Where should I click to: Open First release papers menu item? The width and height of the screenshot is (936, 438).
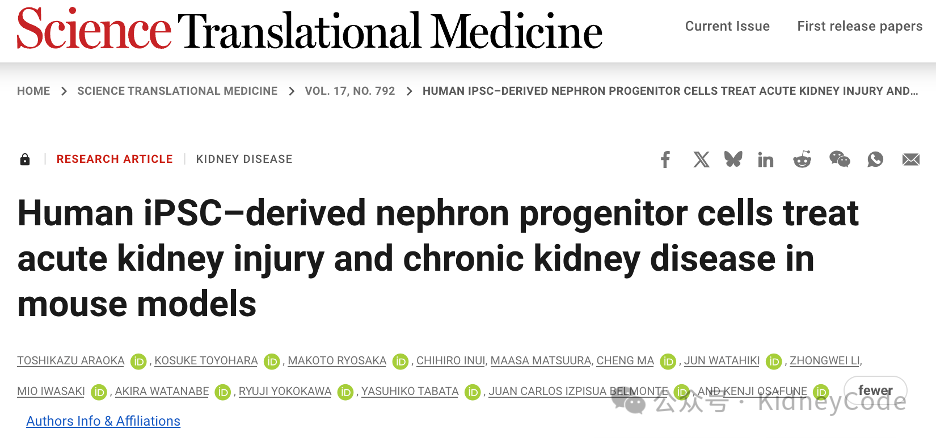860,26
